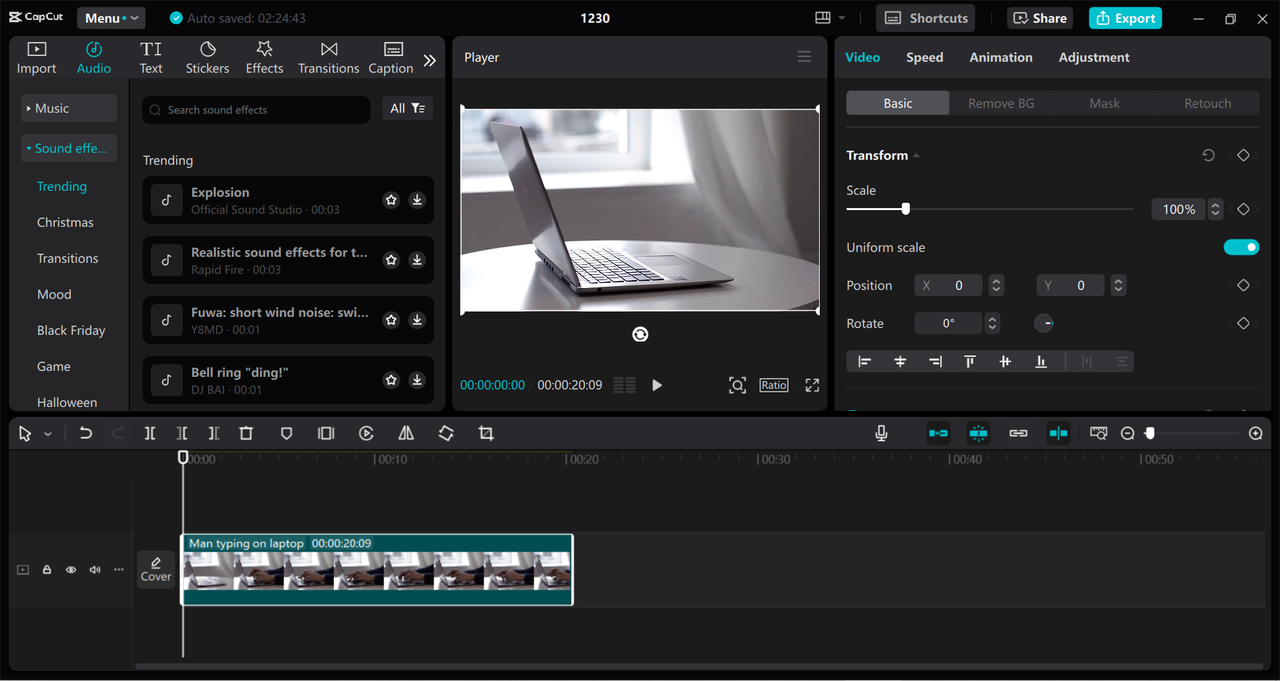Switch to the Speed tab
This screenshot has height=681, width=1280.
[x=924, y=57]
